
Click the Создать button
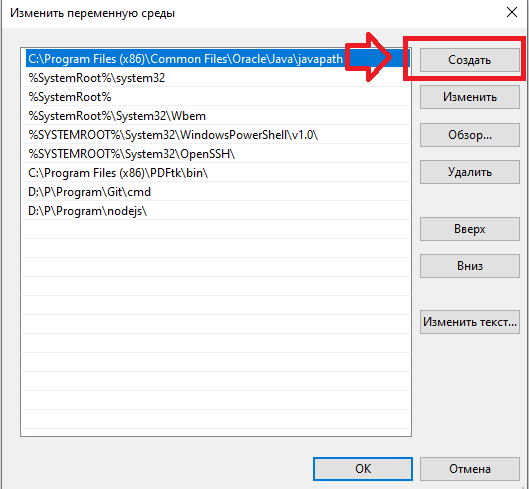tap(470, 60)
